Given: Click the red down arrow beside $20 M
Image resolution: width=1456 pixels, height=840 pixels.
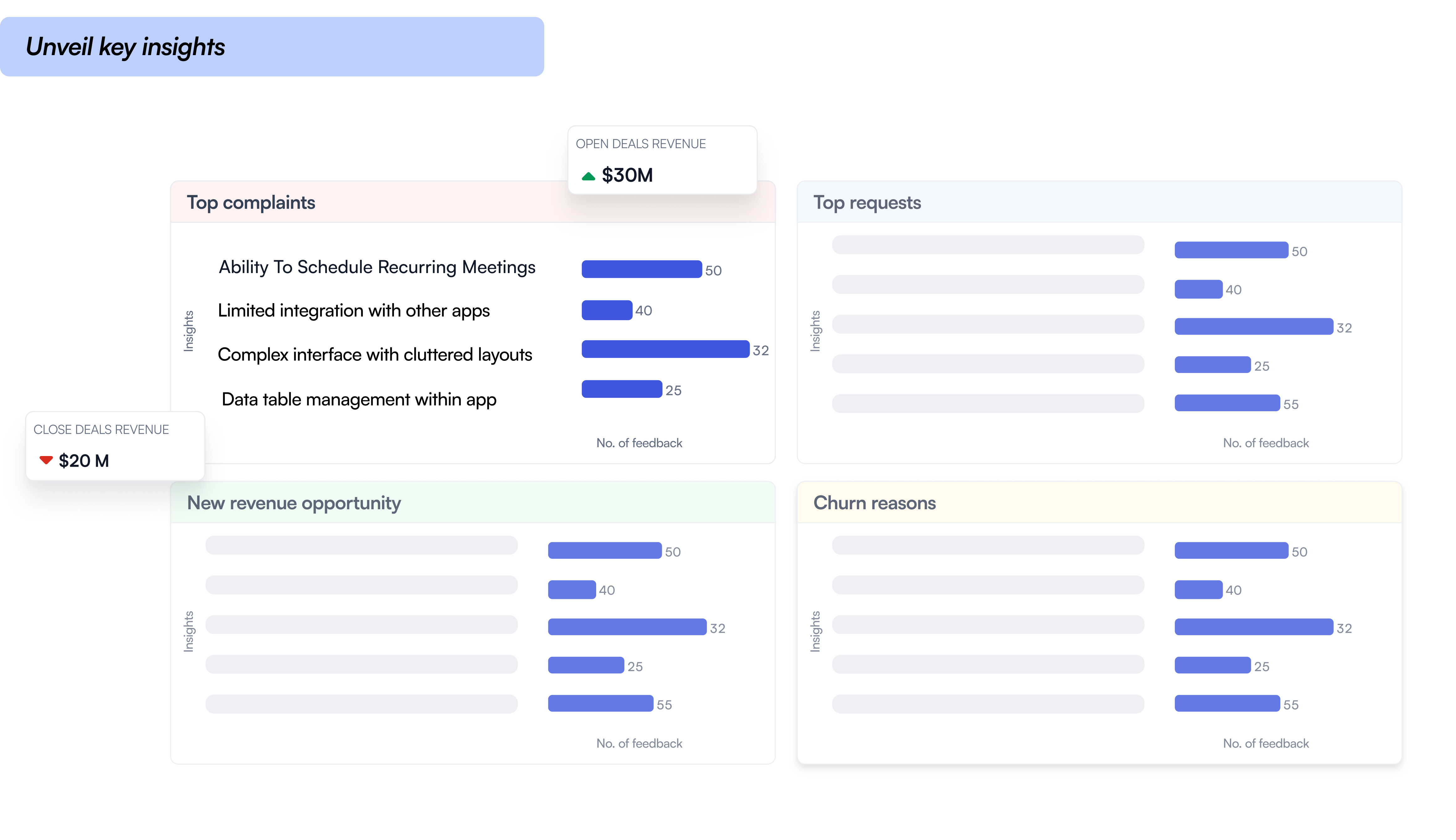Looking at the screenshot, I should (x=45, y=460).
